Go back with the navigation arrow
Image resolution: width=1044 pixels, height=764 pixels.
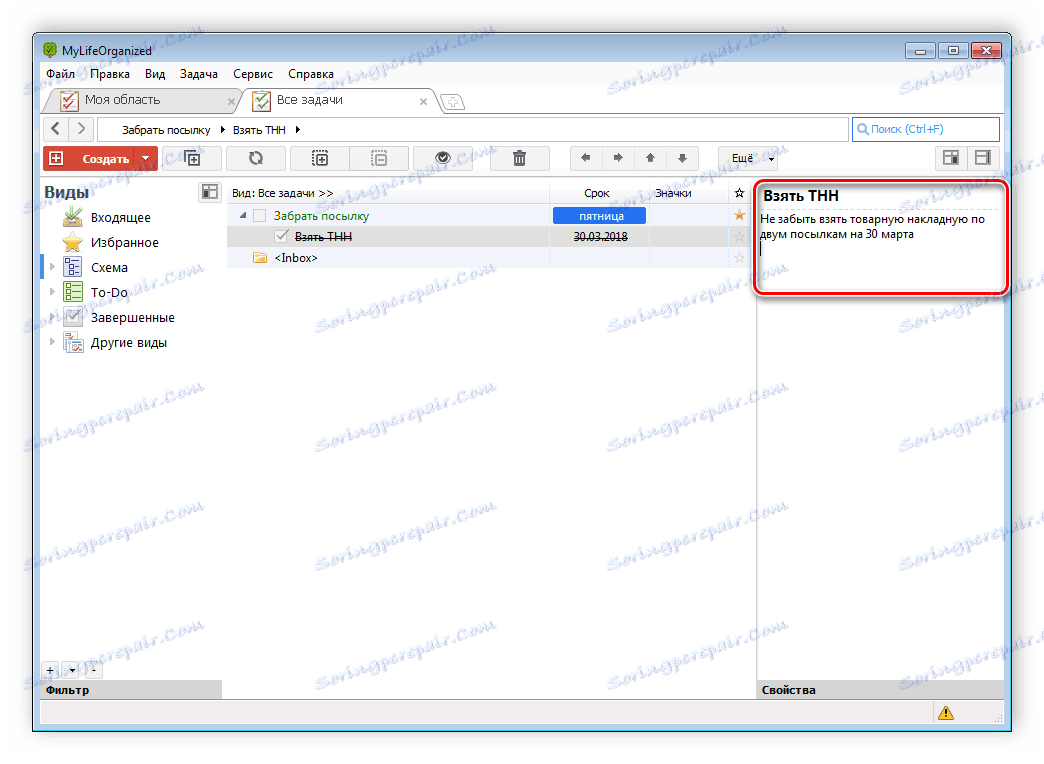coord(56,129)
